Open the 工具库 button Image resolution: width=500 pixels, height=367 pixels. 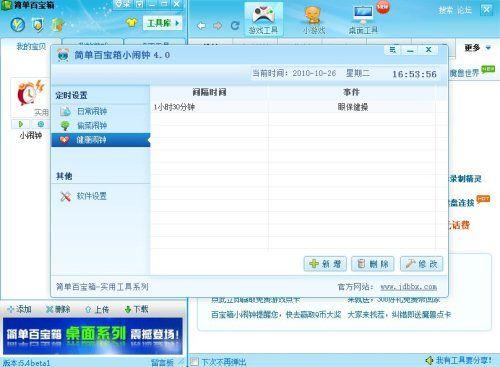(x=163, y=23)
